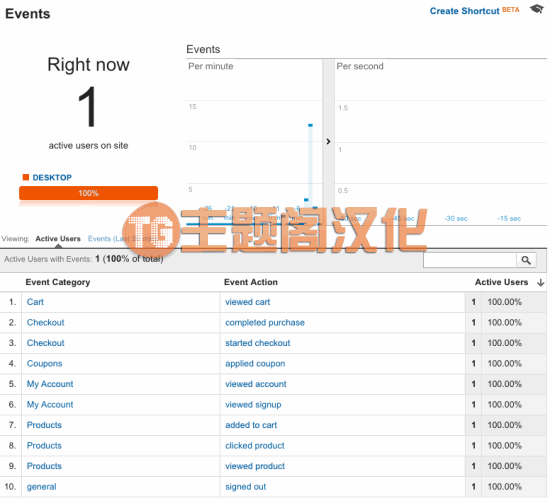The image size is (550, 503).
Task: Click the tallest per-minute chart bar
Action: click(310, 174)
